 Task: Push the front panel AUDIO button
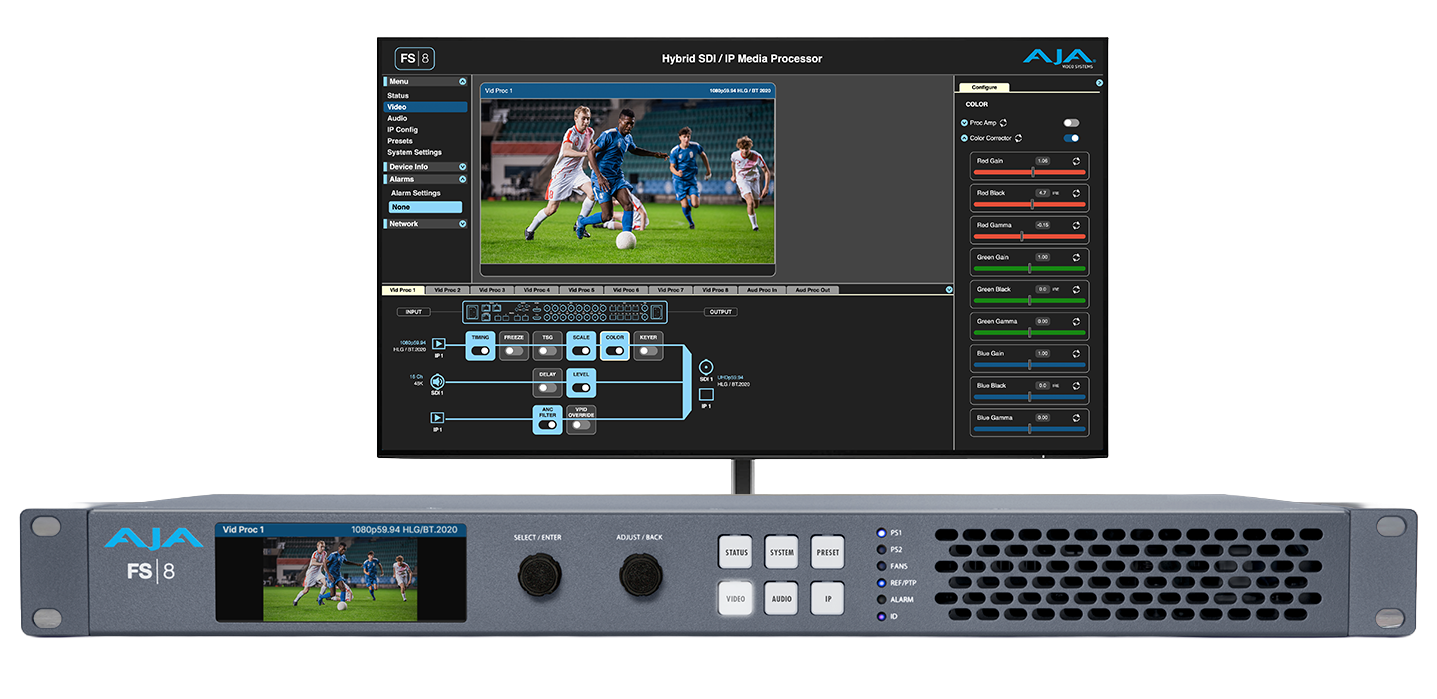tap(782, 598)
